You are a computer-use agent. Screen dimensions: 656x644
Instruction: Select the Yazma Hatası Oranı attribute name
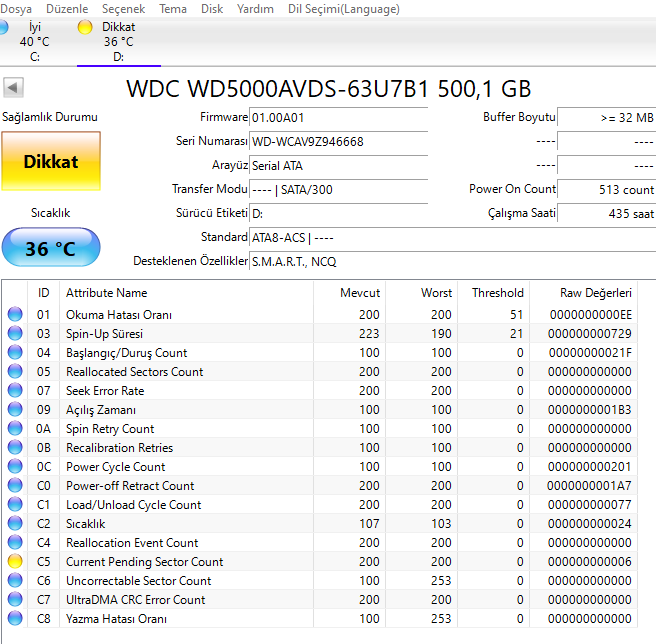[116, 619]
